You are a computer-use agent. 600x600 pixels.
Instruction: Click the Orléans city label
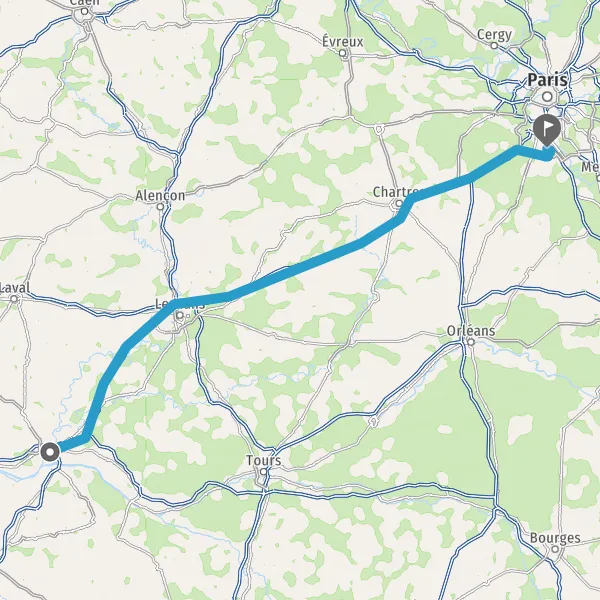click(471, 330)
